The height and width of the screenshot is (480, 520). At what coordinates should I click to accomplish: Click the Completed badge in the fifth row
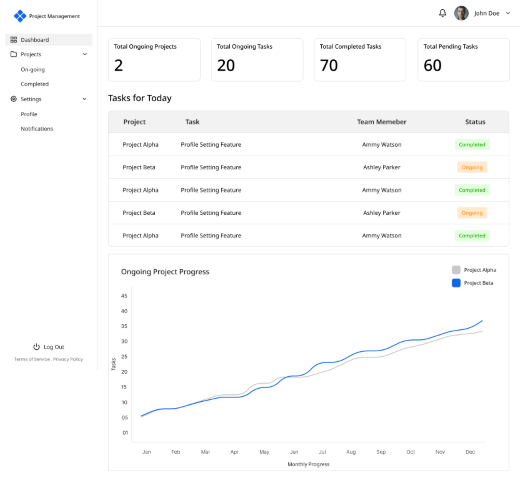pos(472,235)
